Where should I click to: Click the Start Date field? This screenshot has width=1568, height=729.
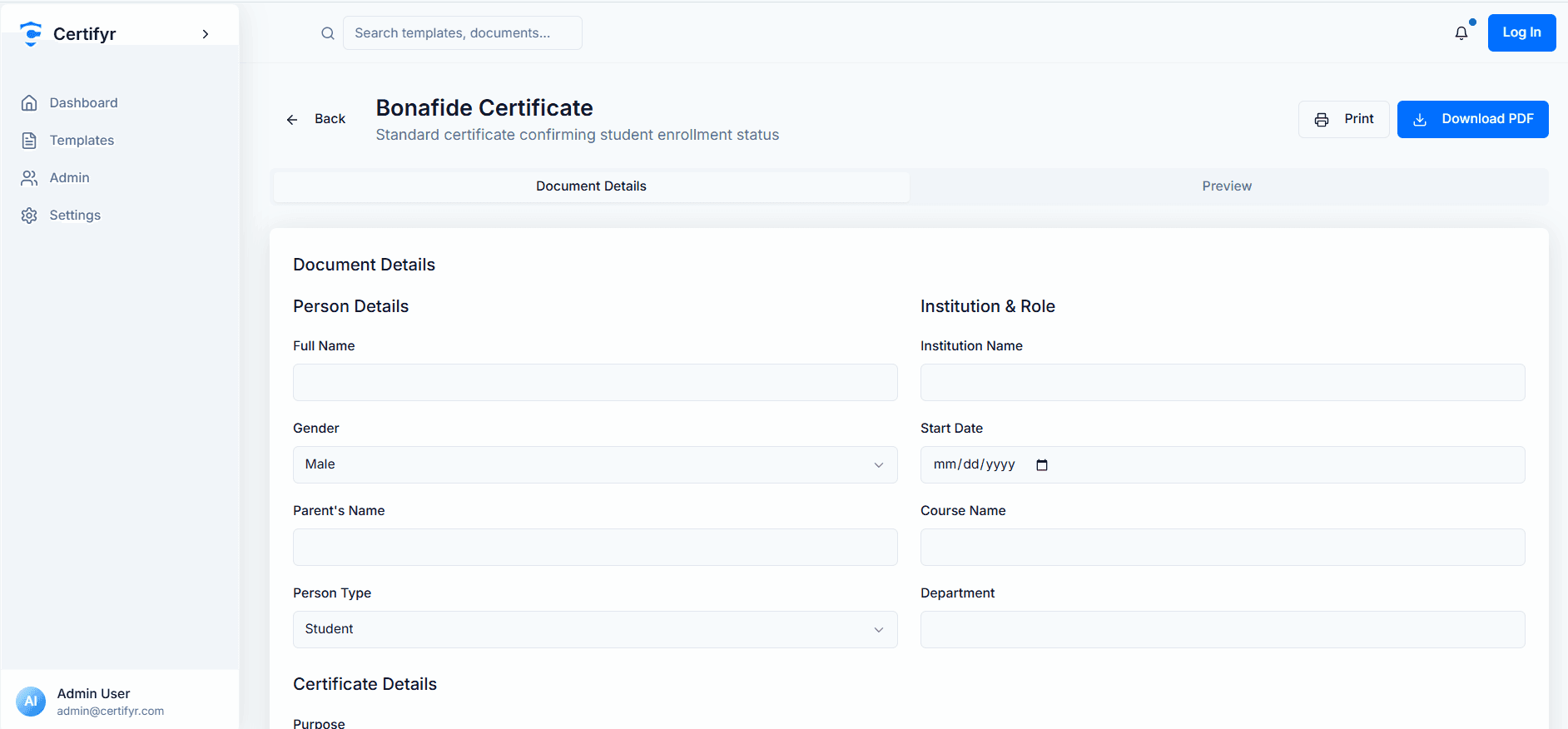[x=1223, y=465]
